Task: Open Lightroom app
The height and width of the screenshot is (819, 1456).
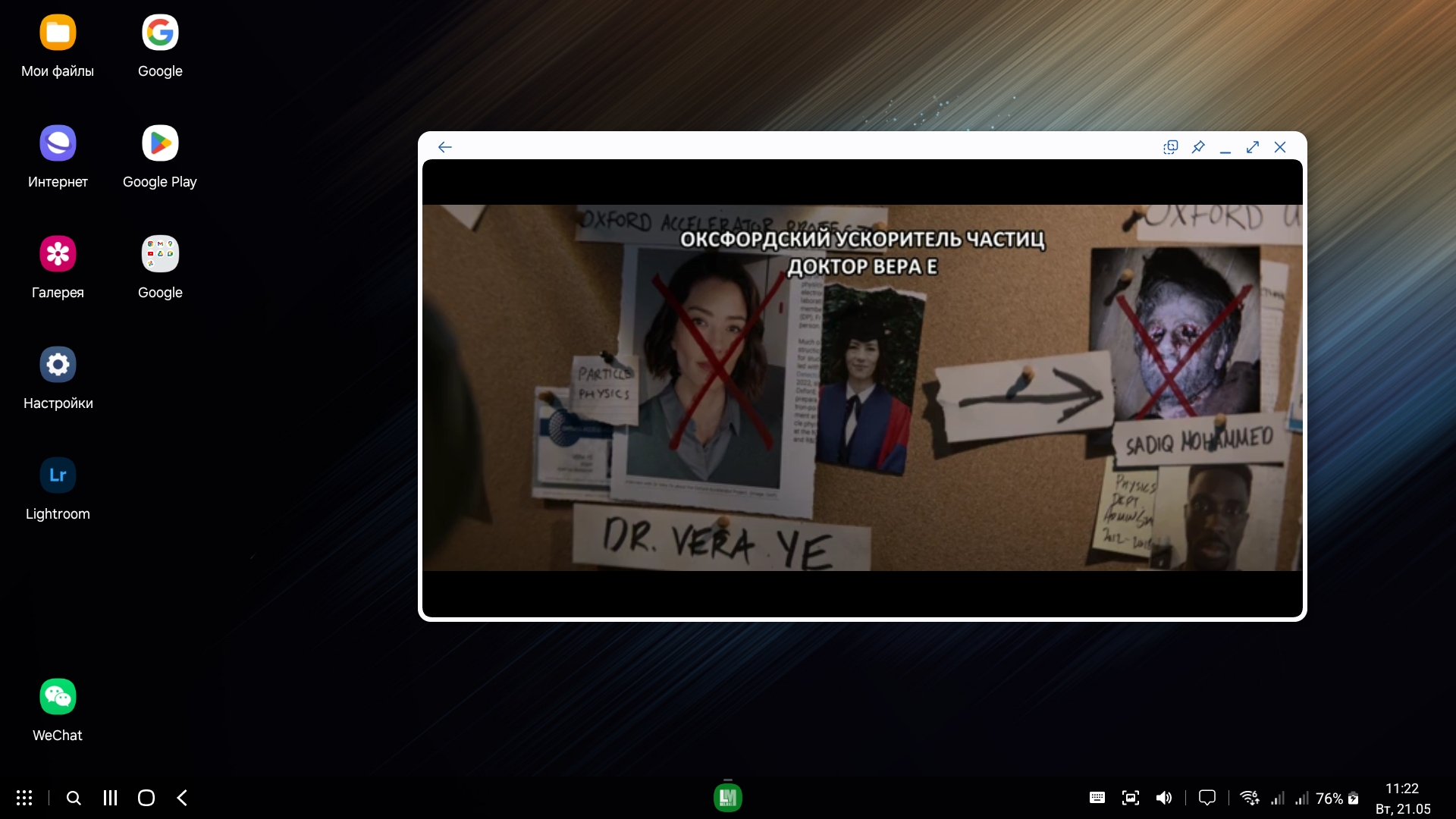Action: coord(57,475)
